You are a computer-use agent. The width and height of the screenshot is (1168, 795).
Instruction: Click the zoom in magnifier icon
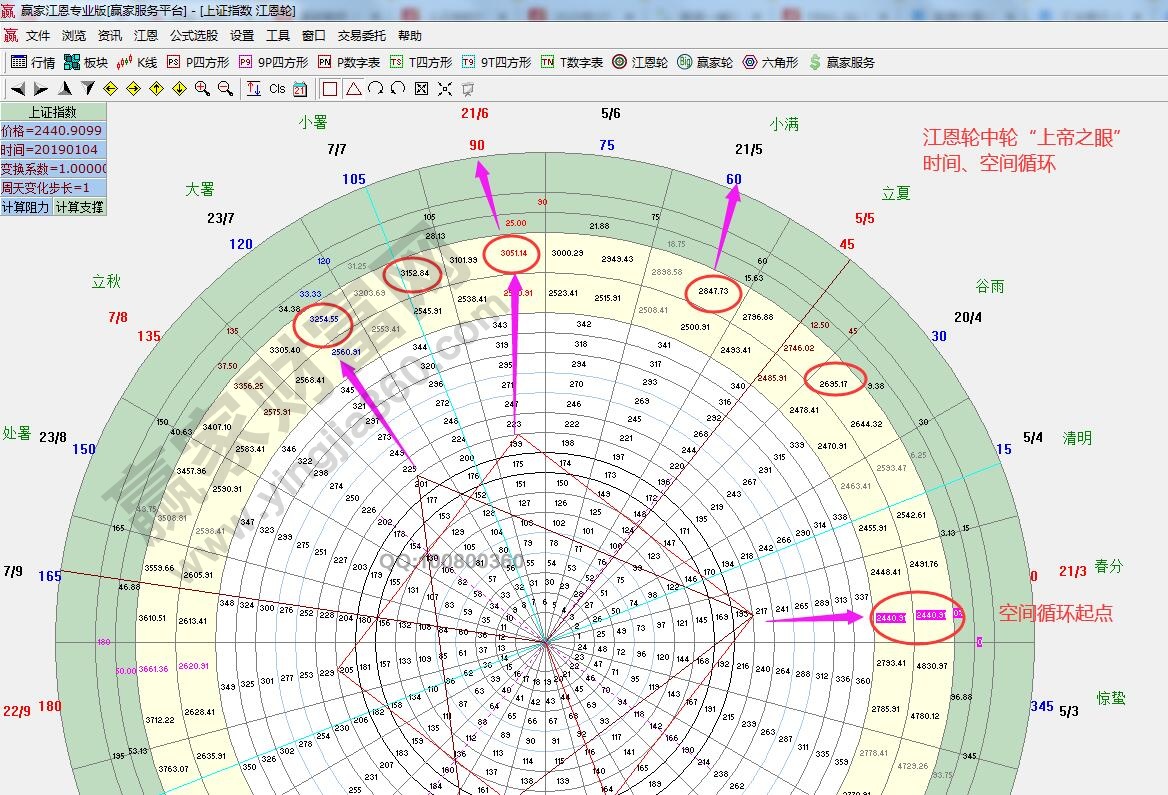point(202,89)
